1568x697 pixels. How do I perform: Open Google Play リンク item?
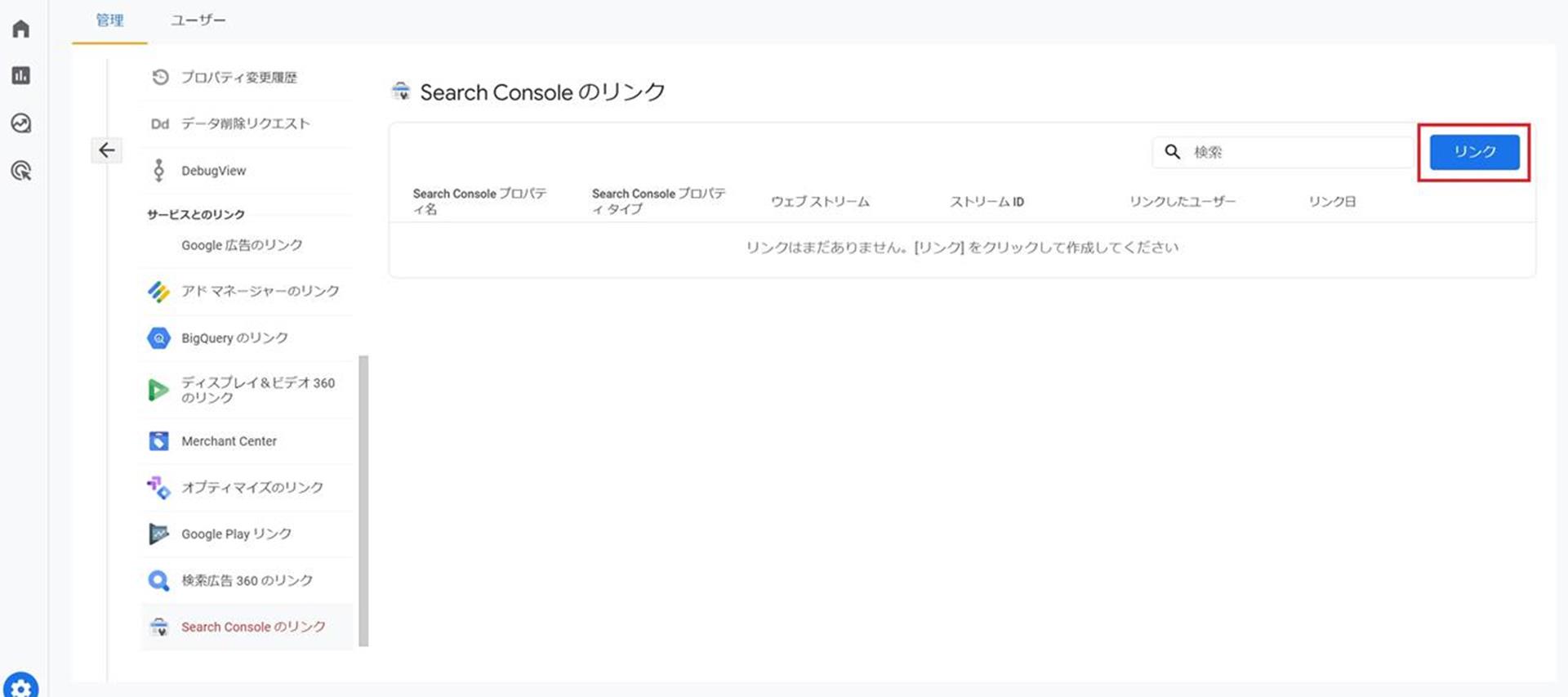[247, 534]
